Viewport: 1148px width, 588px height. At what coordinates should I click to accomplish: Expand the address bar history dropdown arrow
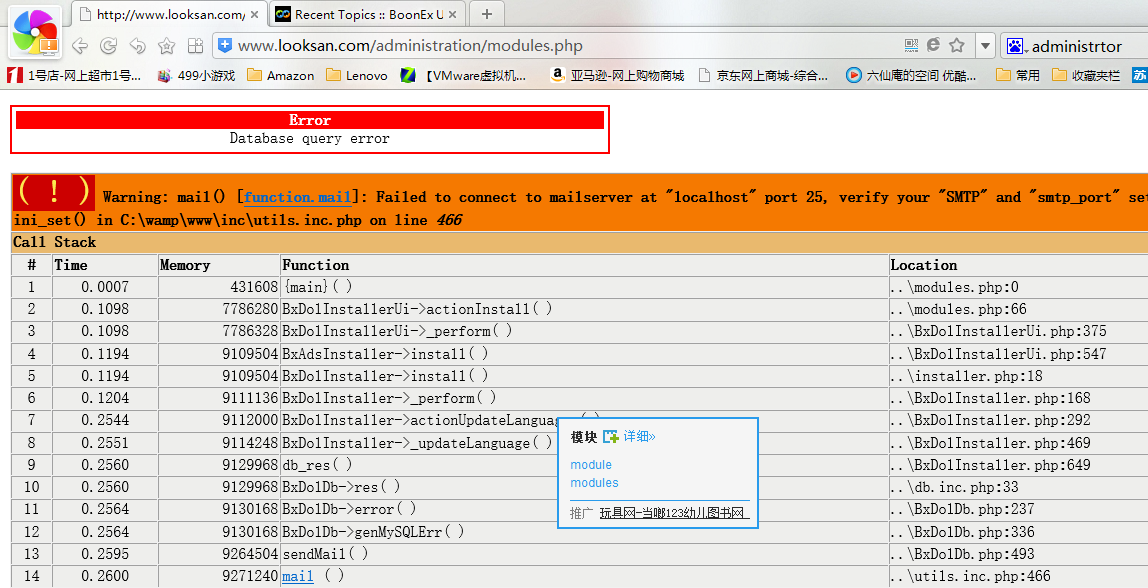(985, 46)
